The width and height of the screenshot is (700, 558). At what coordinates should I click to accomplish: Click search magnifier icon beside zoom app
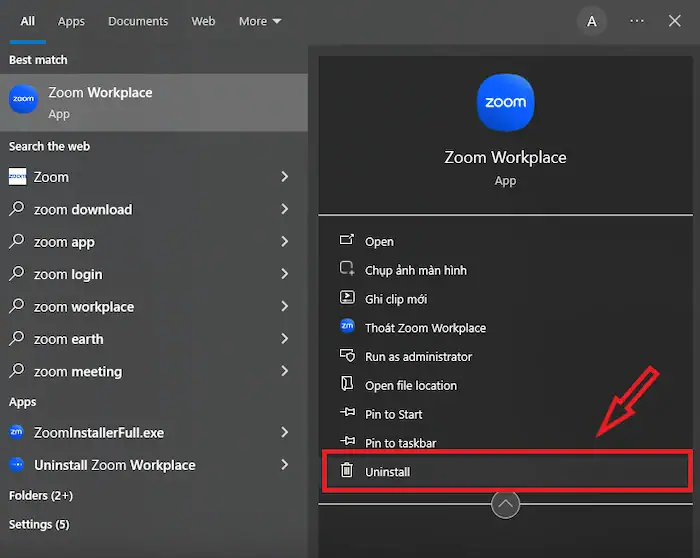[x=17, y=241]
